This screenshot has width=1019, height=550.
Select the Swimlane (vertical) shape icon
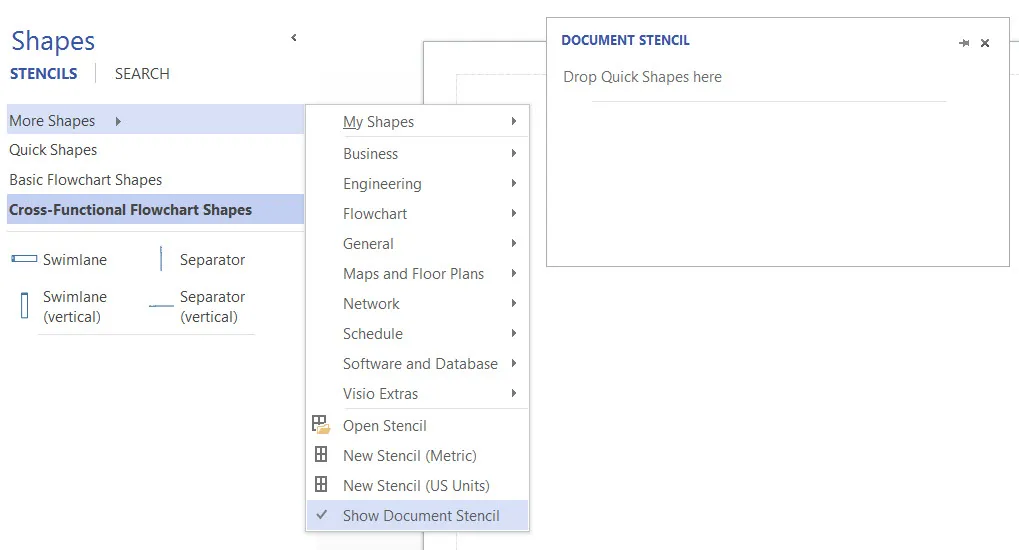pos(25,306)
